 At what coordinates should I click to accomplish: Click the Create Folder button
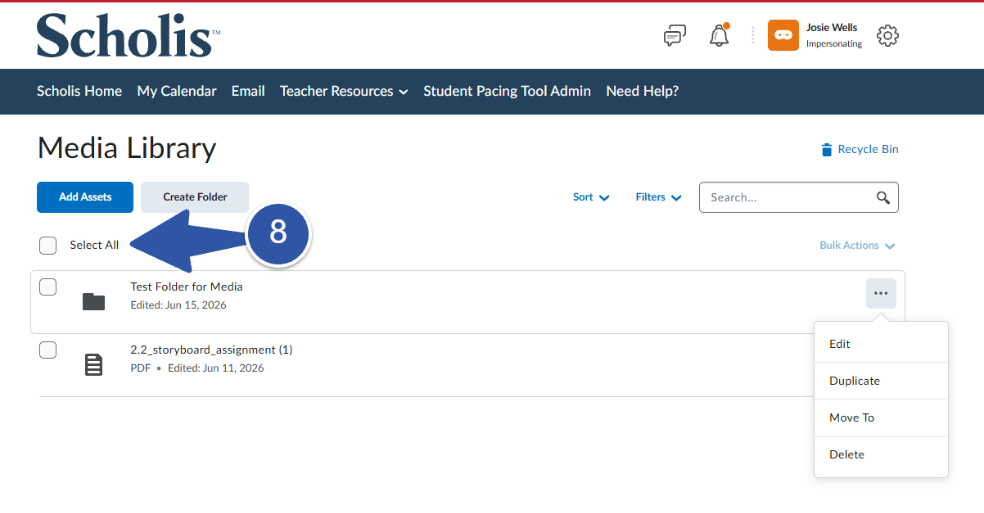(x=195, y=197)
